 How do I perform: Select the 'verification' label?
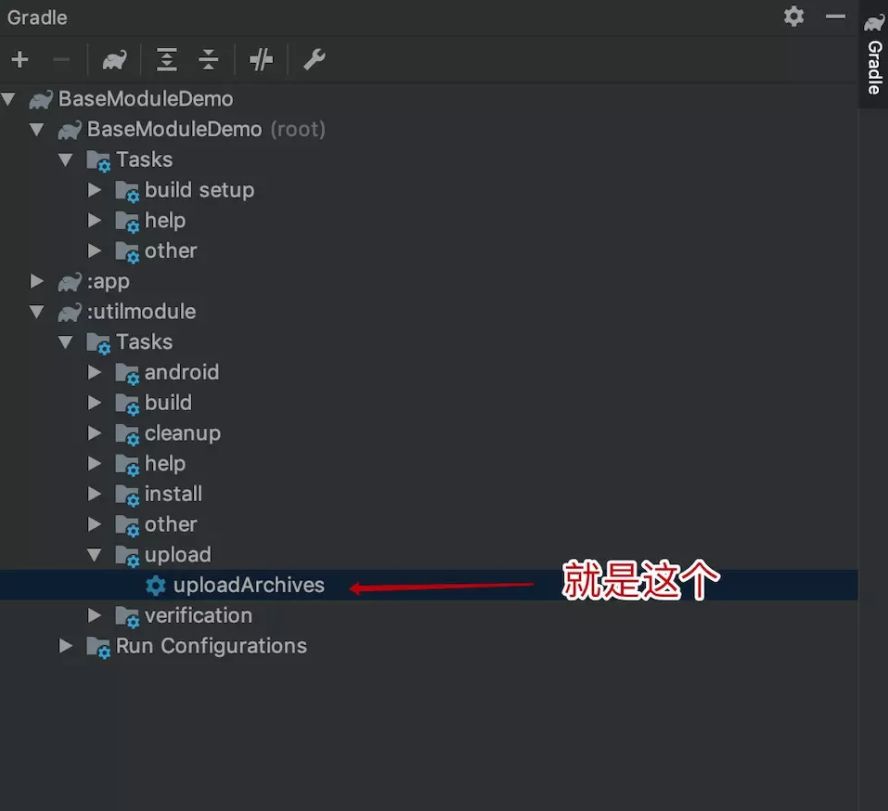point(198,616)
